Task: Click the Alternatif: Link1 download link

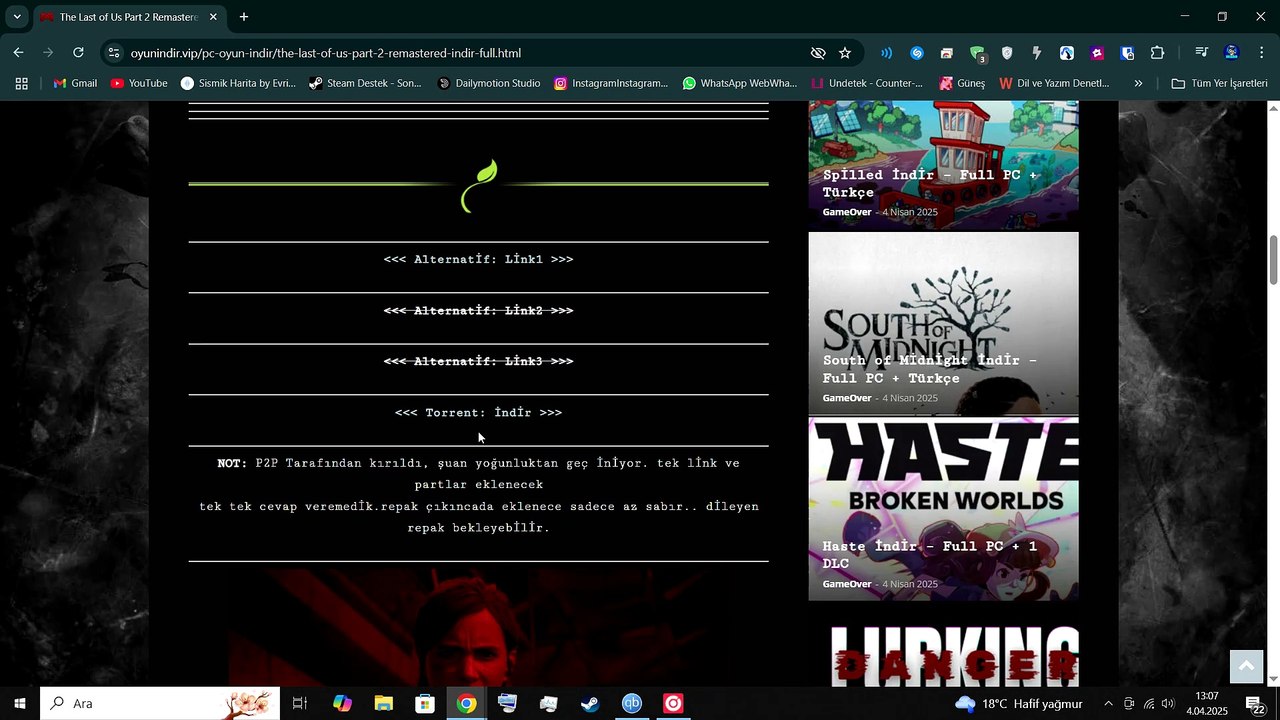Action: click(x=478, y=259)
